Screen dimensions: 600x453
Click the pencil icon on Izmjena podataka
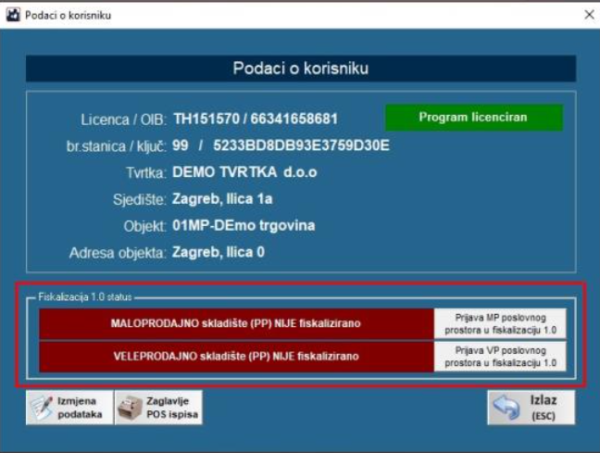tap(42, 406)
